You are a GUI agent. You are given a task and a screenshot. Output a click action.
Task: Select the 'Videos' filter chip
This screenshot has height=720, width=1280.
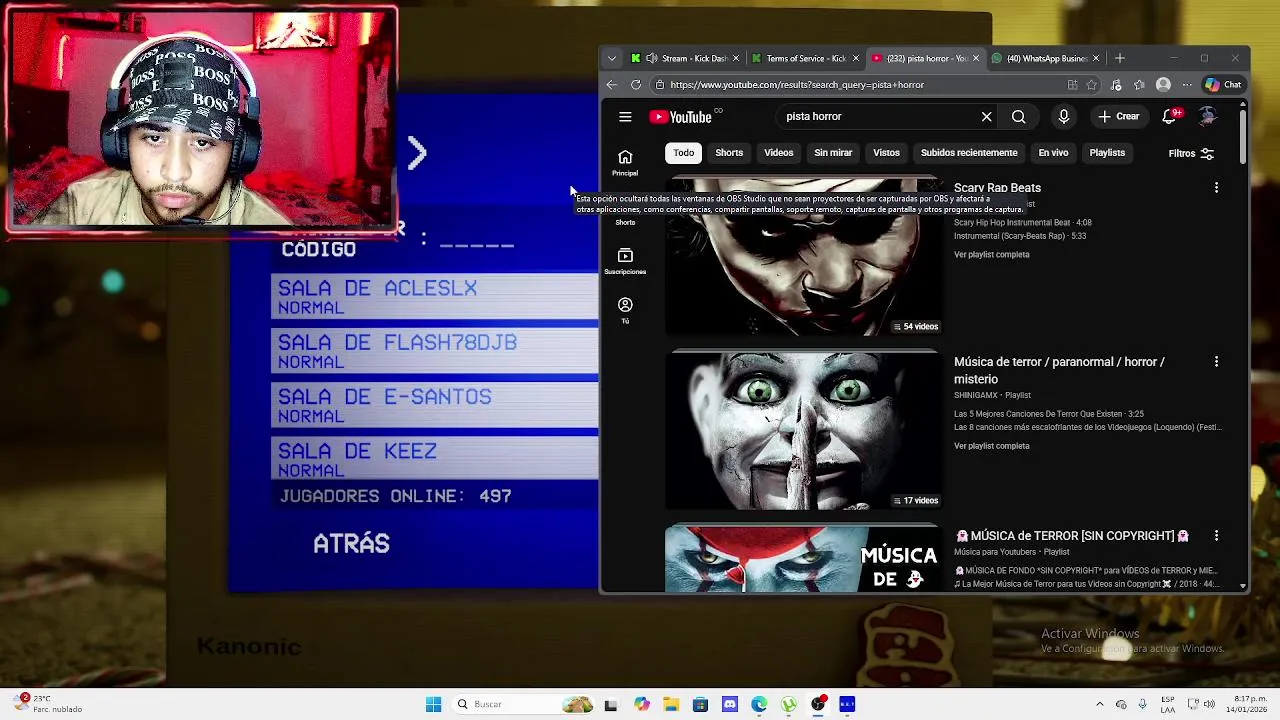pyautogui.click(x=778, y=153)
